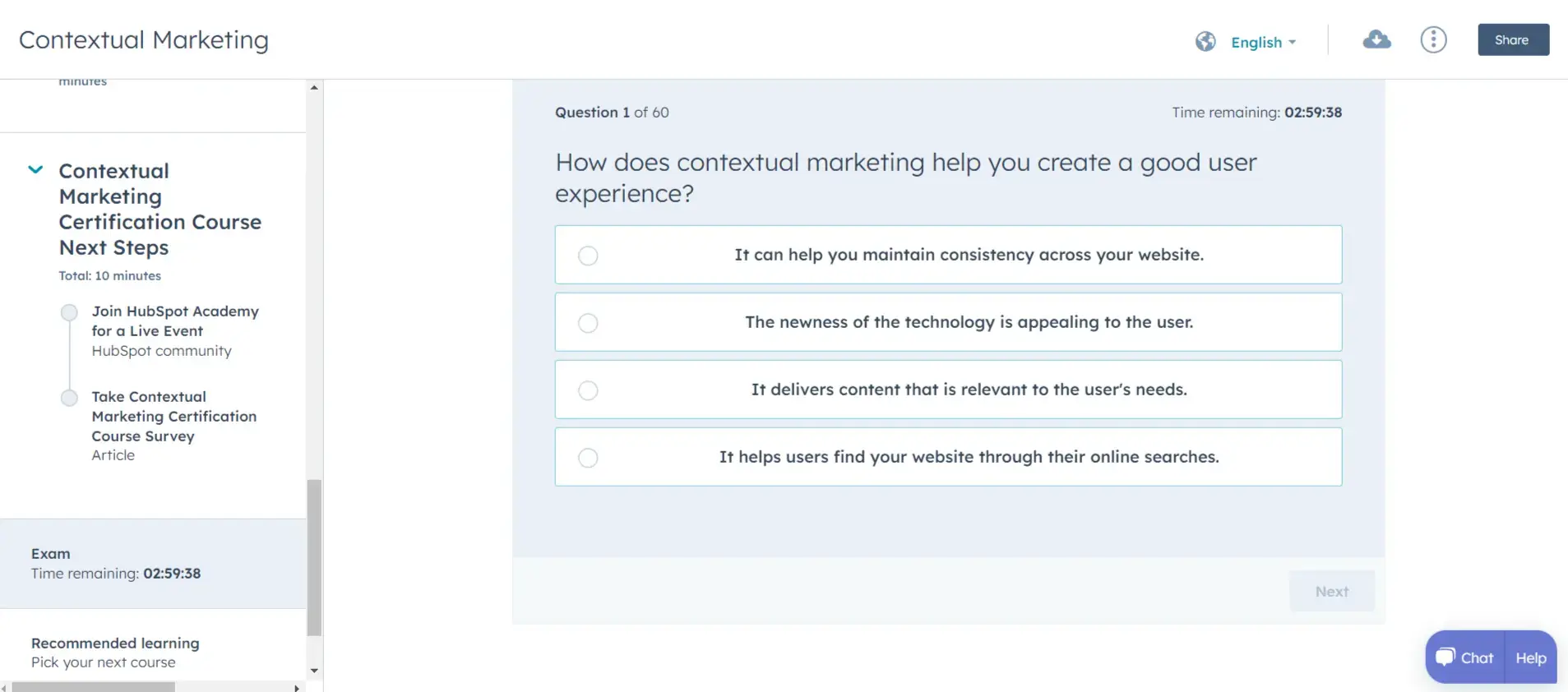Viewport: 1568px width, 692px height.
Task: Open the Help panel
Action: tap(1530, 657)
